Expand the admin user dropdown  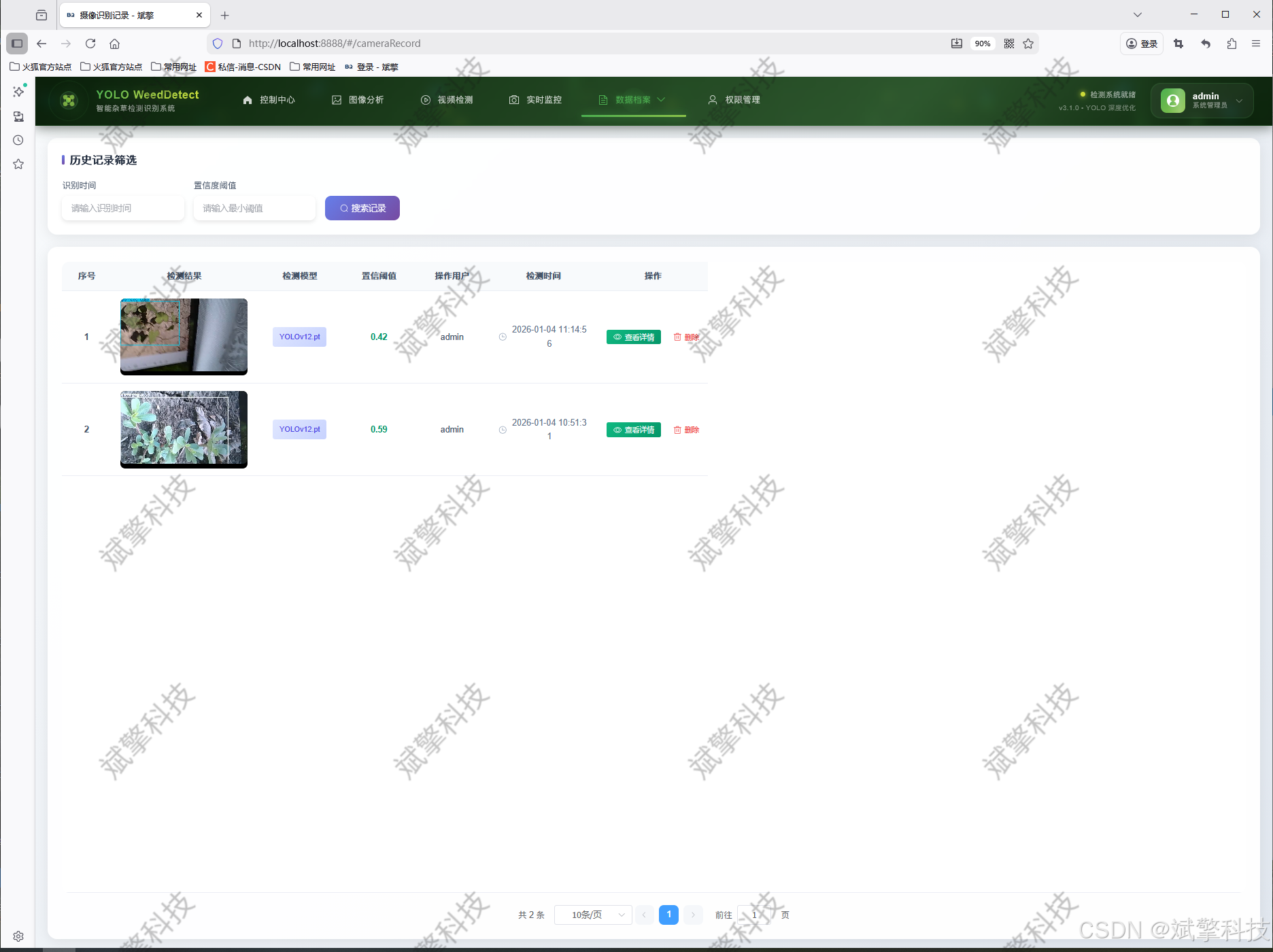pyautogui.click(x=1202, y=101)
